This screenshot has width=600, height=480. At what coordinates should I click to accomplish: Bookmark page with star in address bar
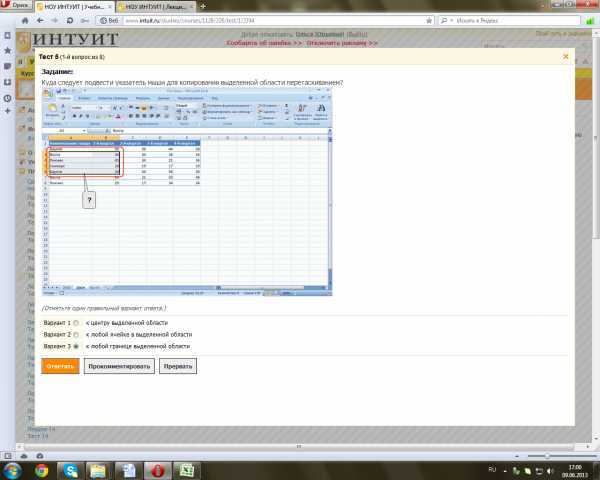[x=429, y=20]
